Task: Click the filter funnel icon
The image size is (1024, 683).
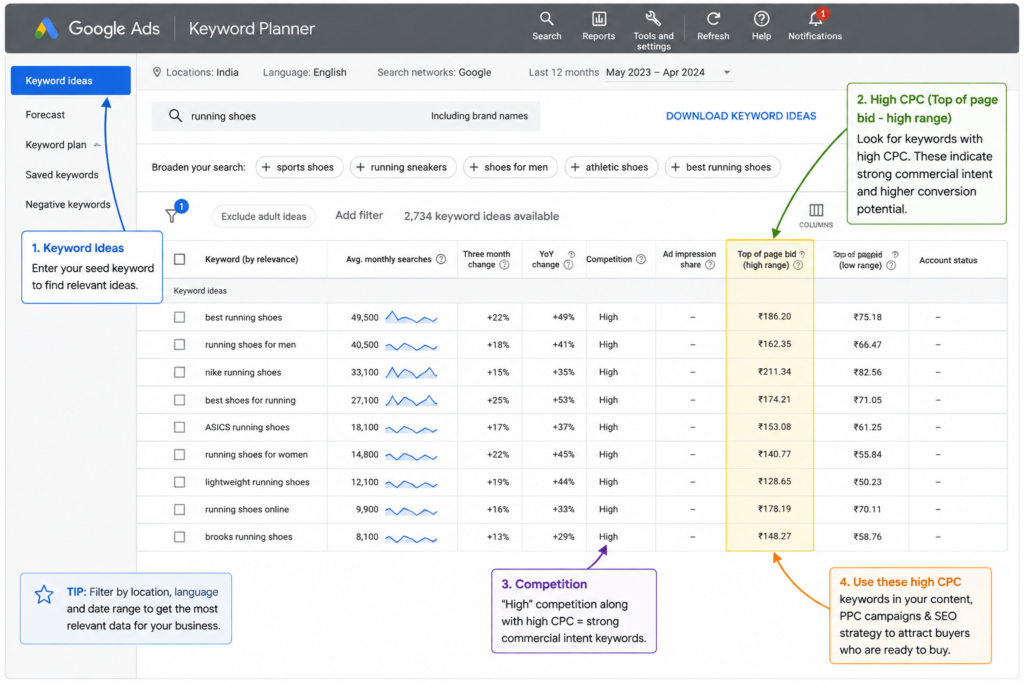Action: tap(172, 215)
